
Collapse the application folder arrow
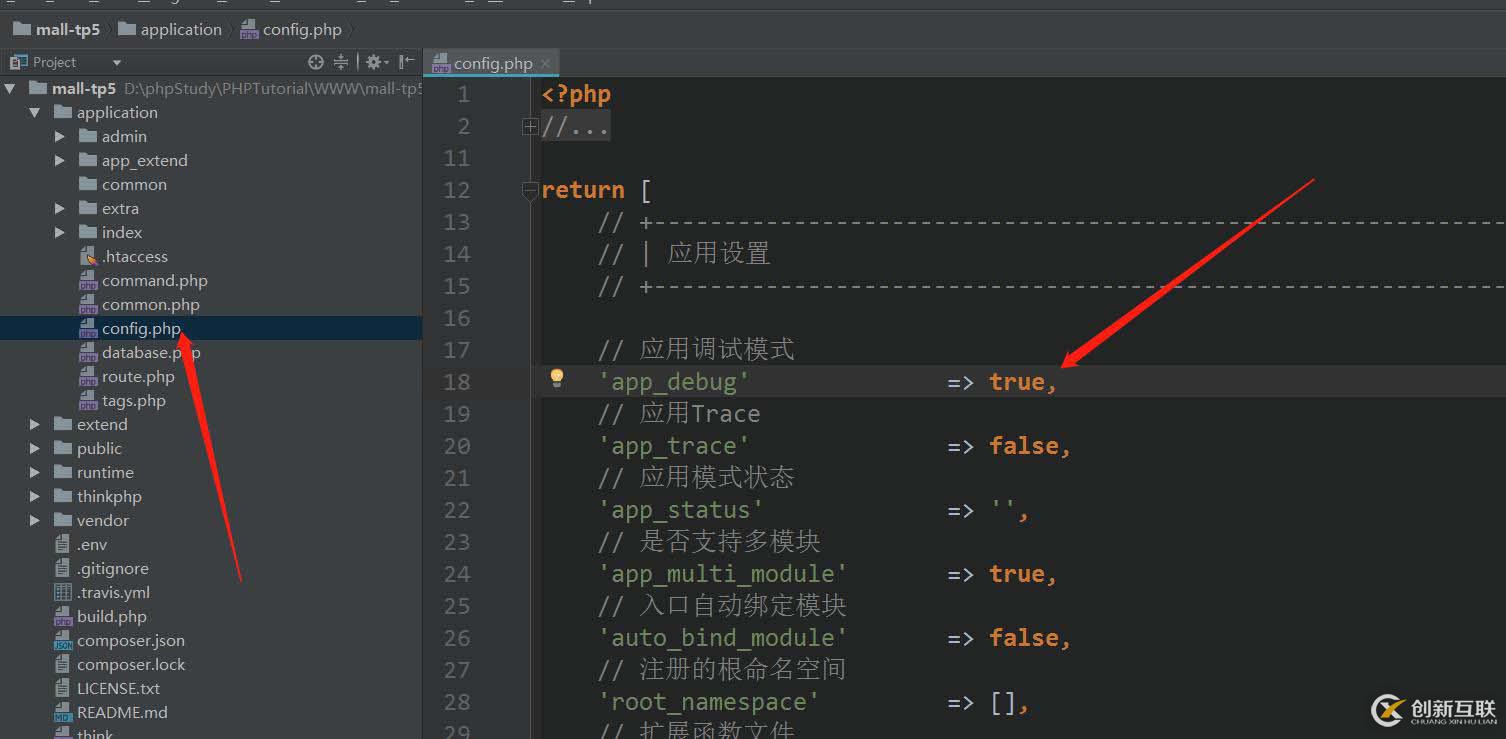[x=35, y=112]
